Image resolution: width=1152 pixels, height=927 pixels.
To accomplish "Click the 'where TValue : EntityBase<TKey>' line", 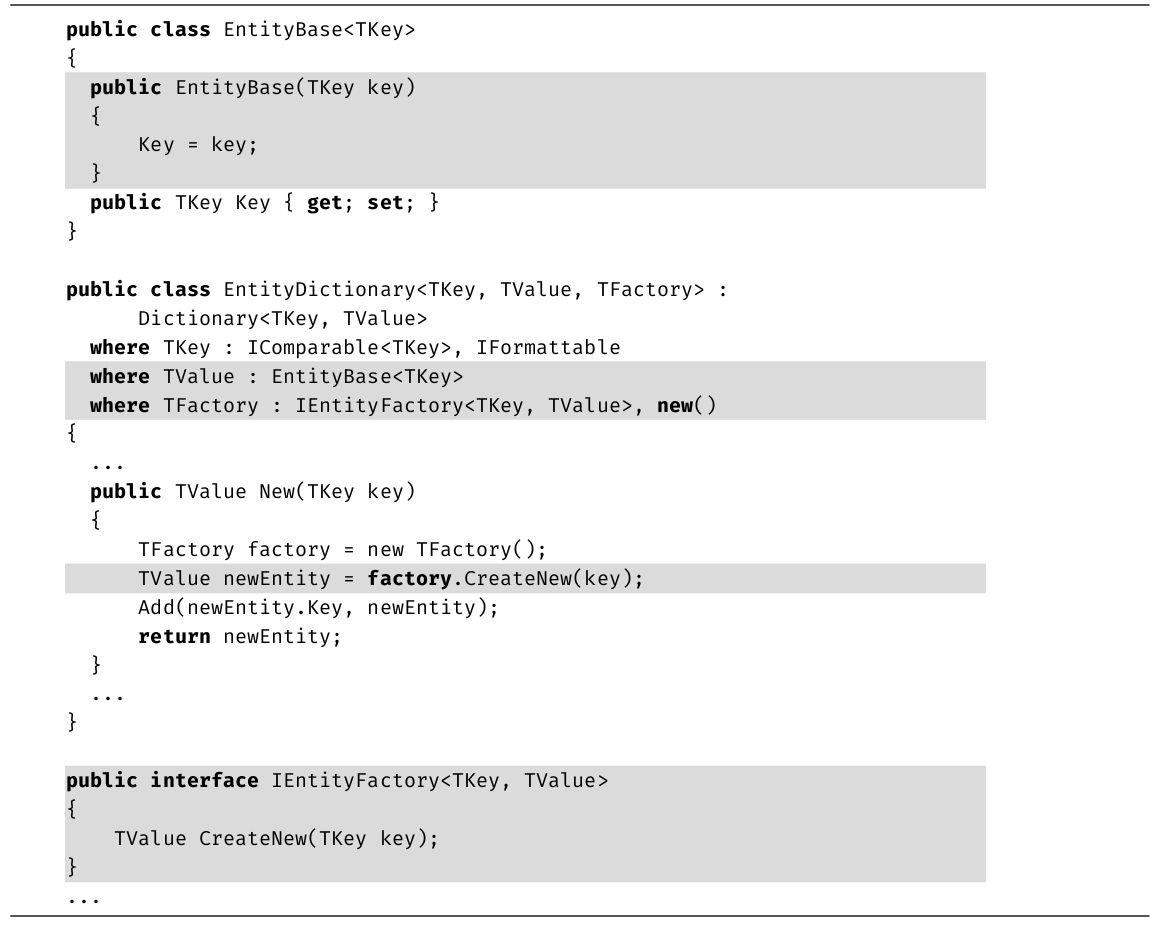I will pos(276,377).
